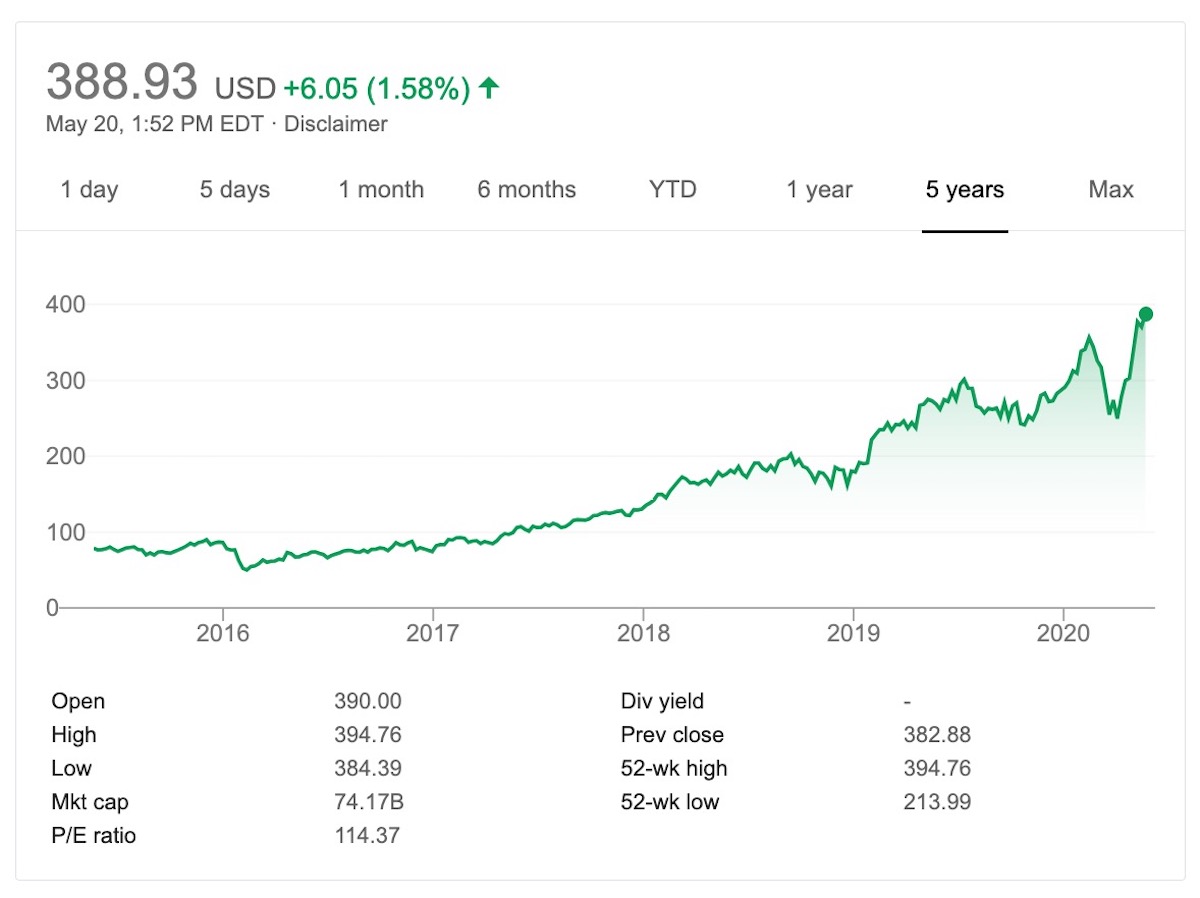Switch to the 1 day tab

(89, 190)
